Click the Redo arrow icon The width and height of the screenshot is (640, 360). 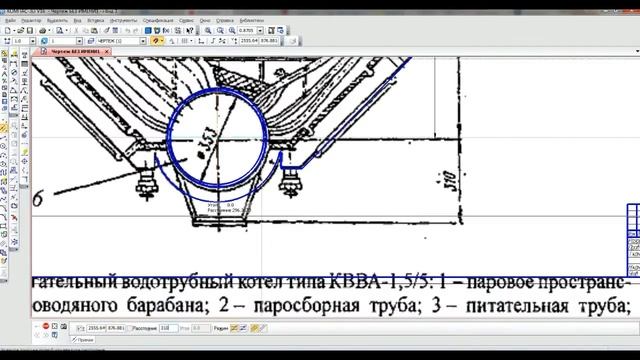[x=136, y=31]
